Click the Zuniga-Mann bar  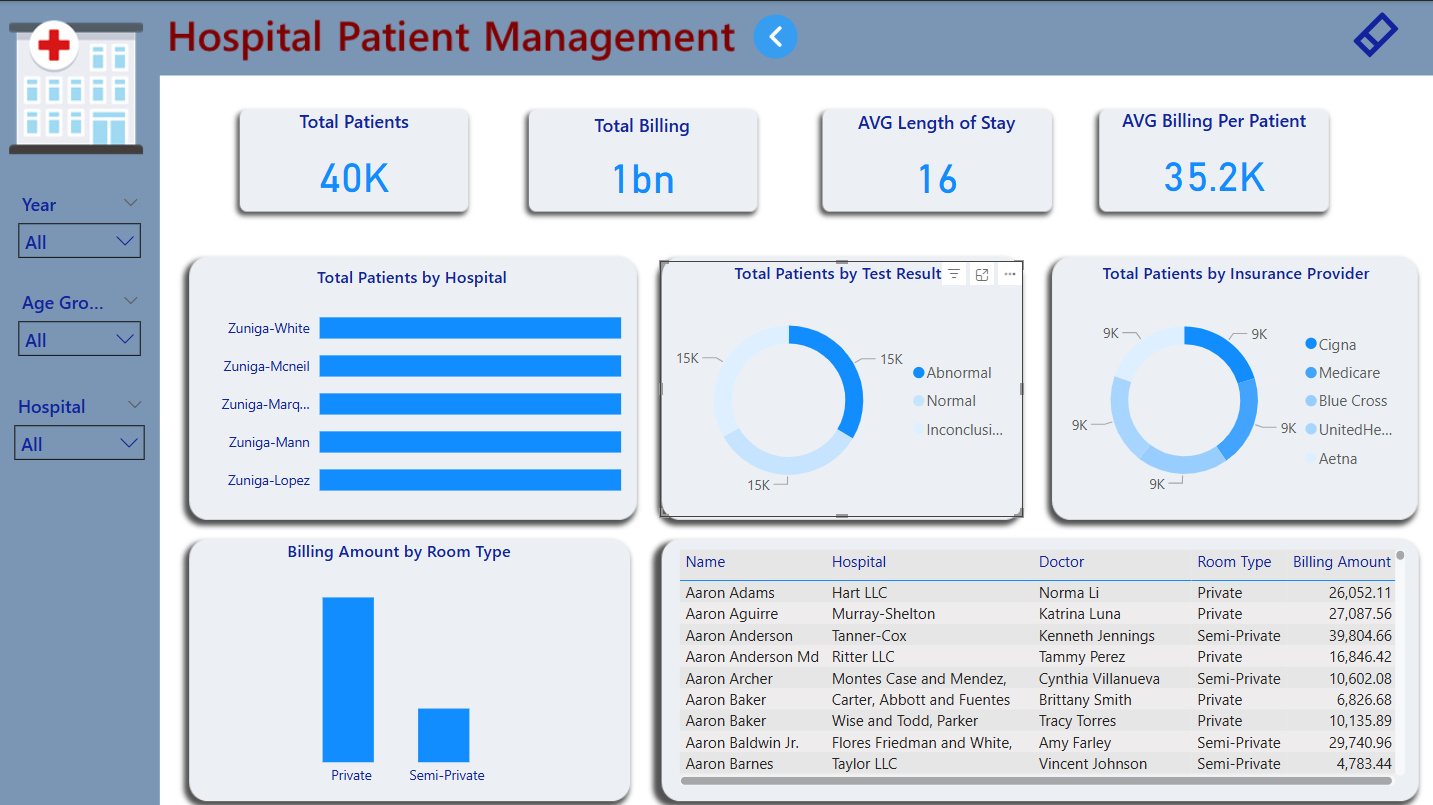[470, 442]
